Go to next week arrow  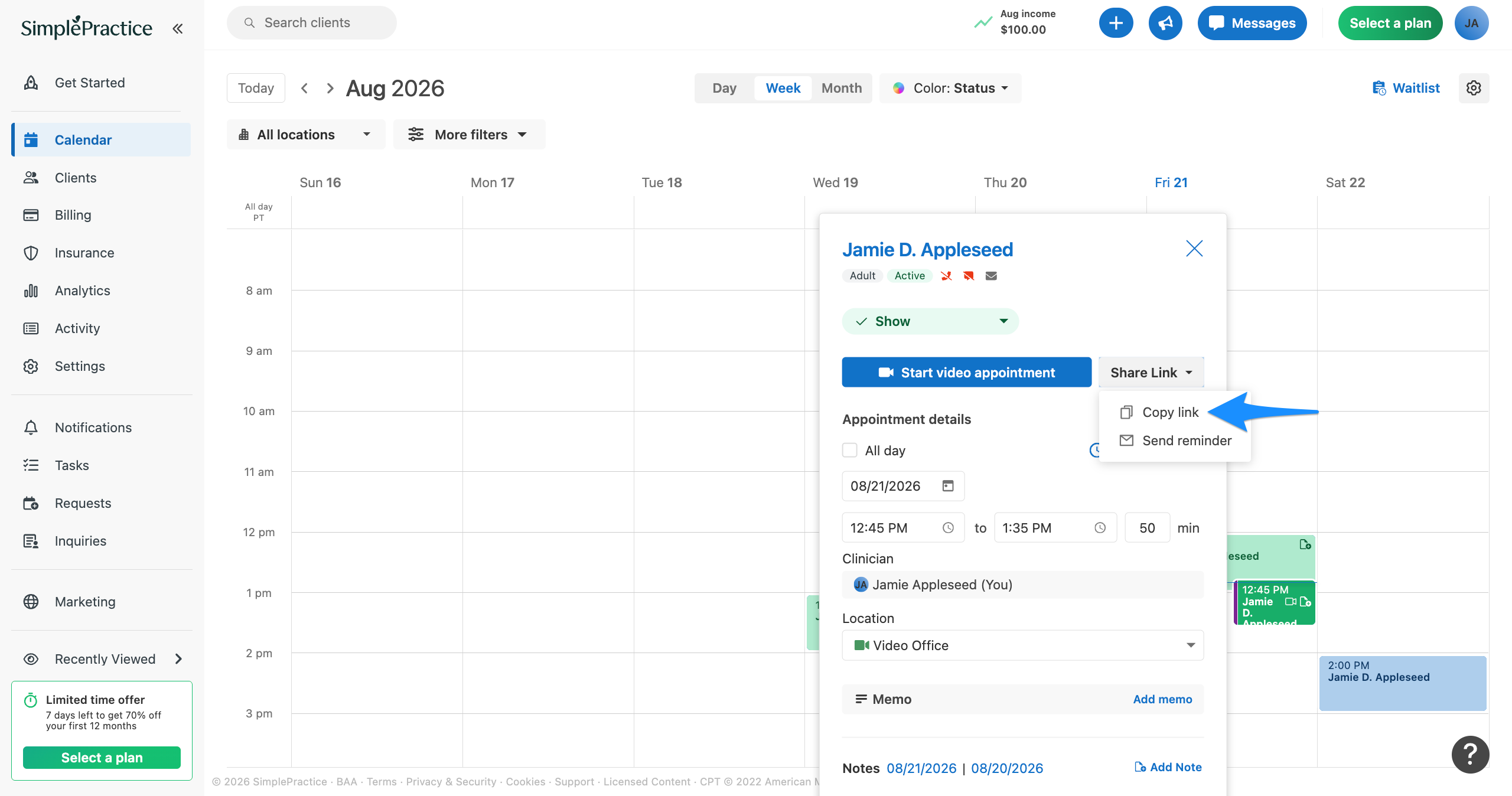[x=330, y=88]
